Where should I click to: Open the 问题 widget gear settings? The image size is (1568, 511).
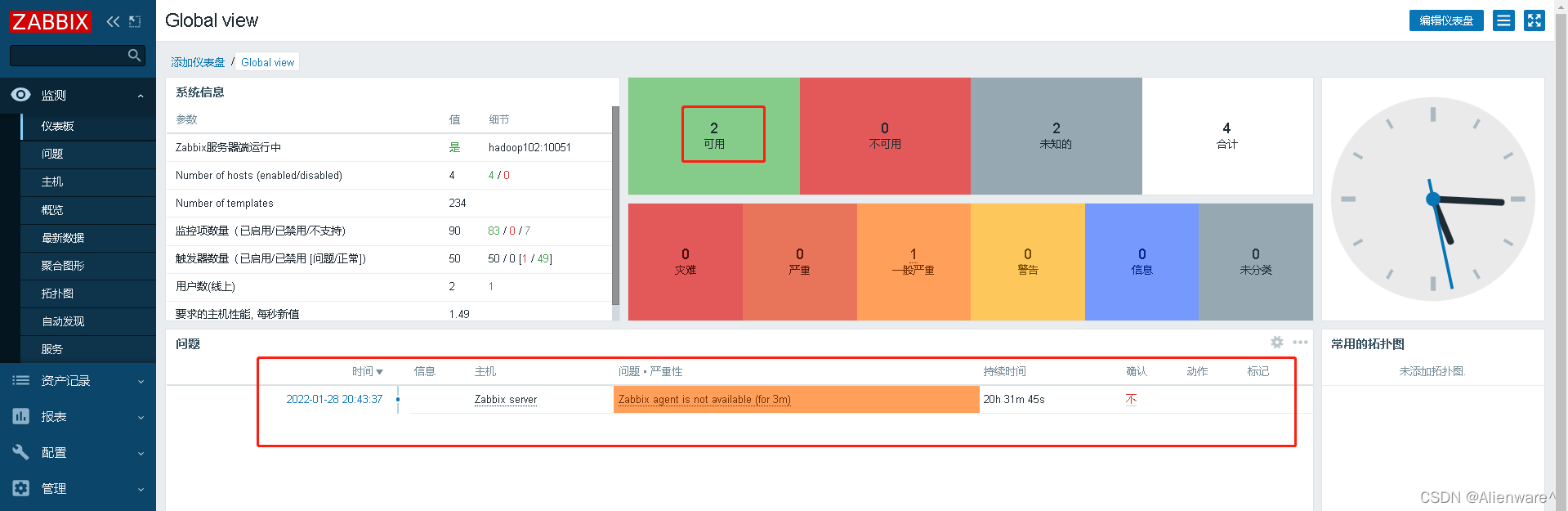pos(1277,342)
